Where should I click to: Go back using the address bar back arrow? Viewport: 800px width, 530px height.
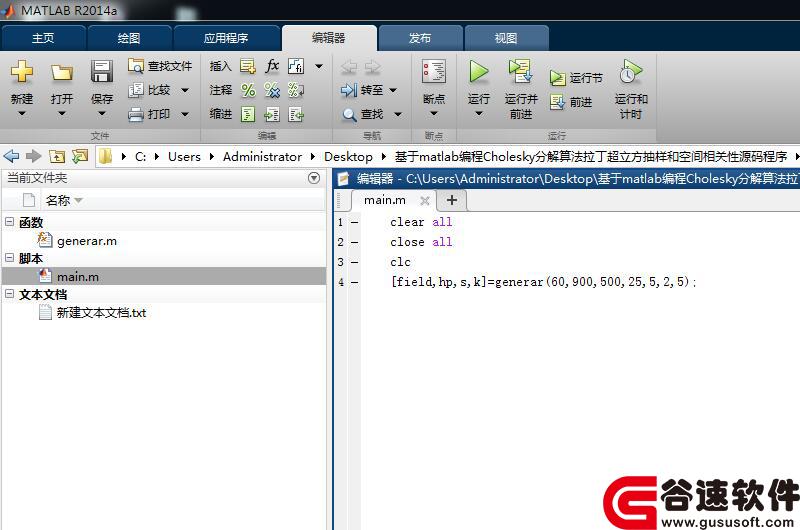tap(12, 156)
